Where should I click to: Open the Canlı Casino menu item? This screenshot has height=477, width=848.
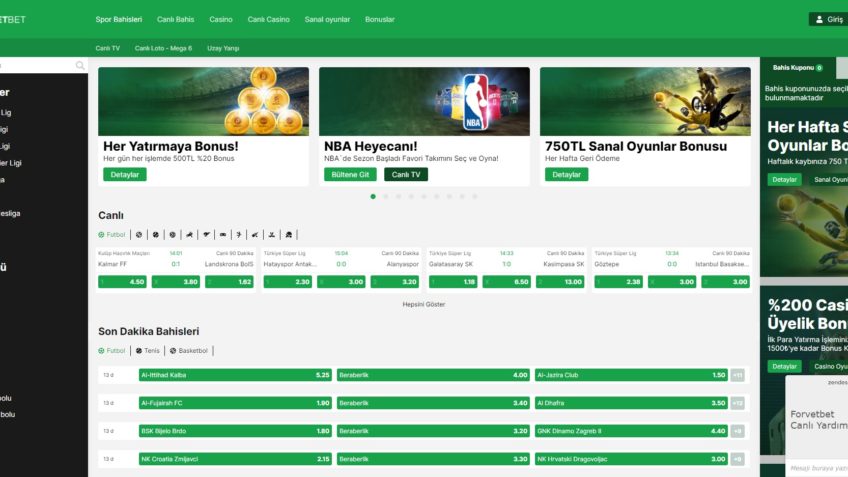[268, 19]
